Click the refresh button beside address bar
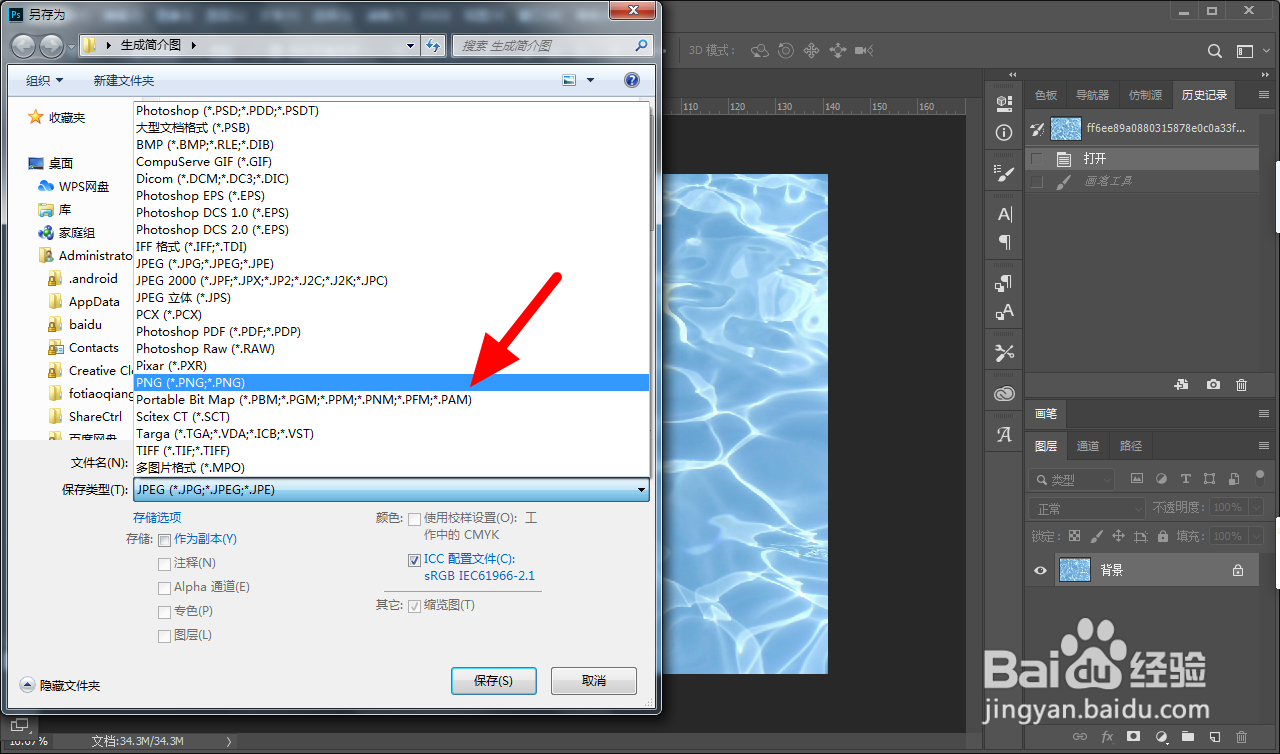1280x754 pixels. (x=433, y=45)
